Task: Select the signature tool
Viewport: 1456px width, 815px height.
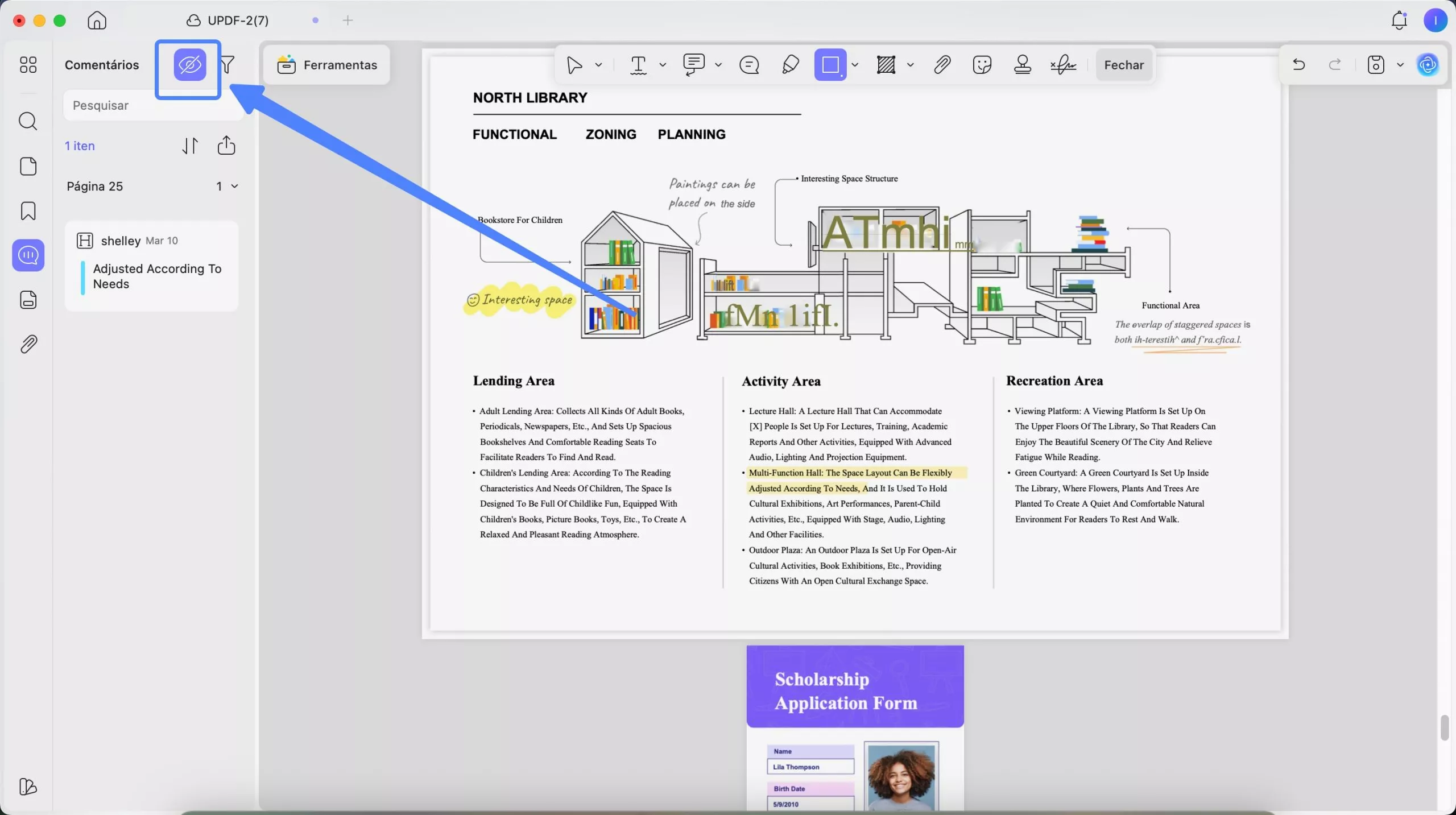Action: tap(1063, 65)
